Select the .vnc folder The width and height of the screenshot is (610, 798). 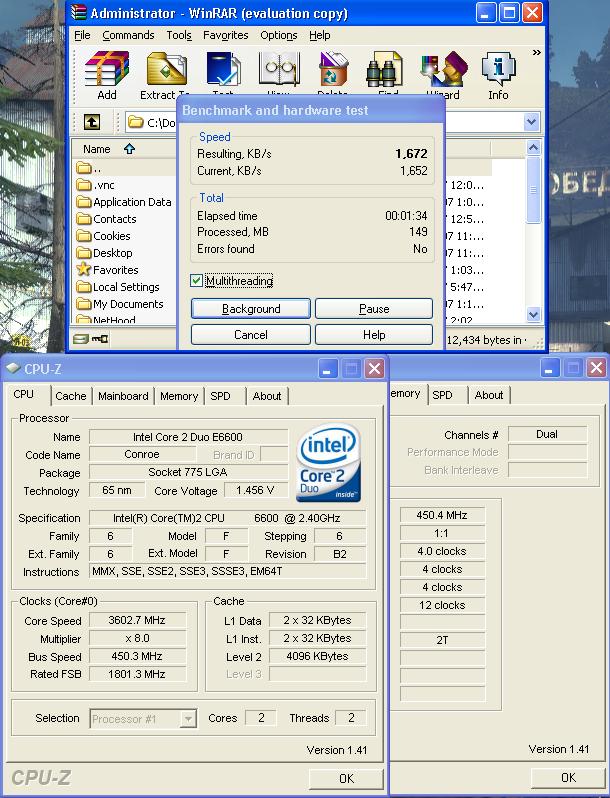point(96,185)
